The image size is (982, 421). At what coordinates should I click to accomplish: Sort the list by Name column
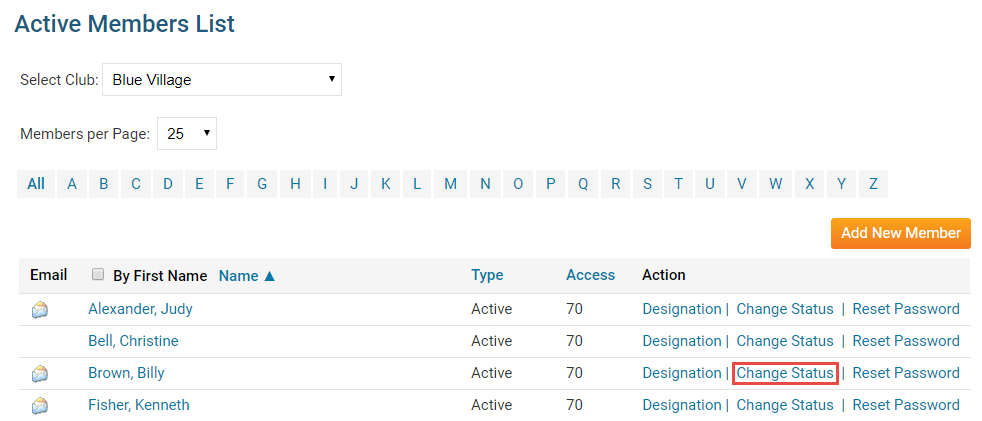point(246,276)
